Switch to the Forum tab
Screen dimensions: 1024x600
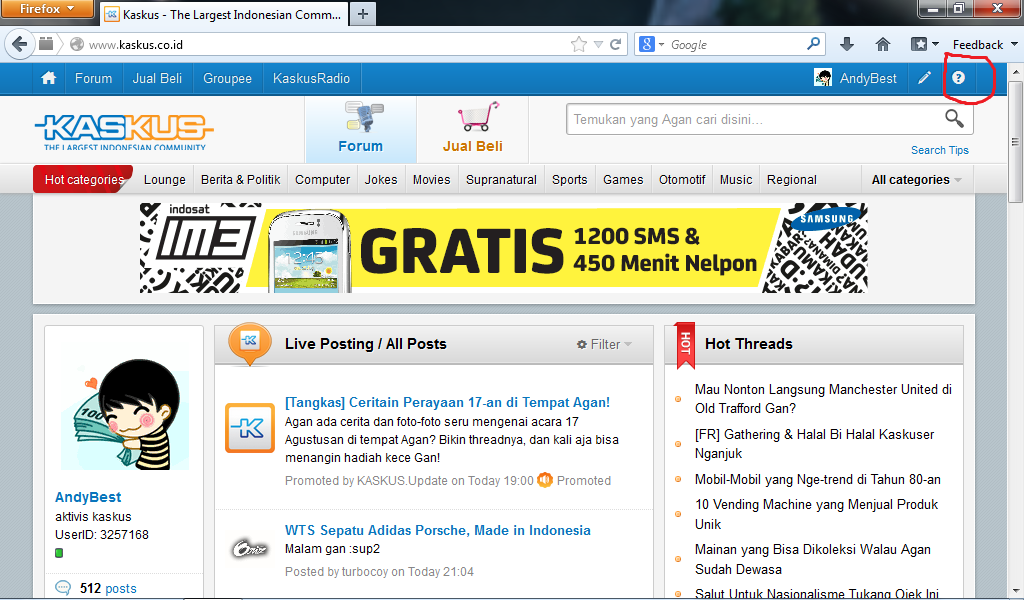pyautogui.click(x=360, y=129)
